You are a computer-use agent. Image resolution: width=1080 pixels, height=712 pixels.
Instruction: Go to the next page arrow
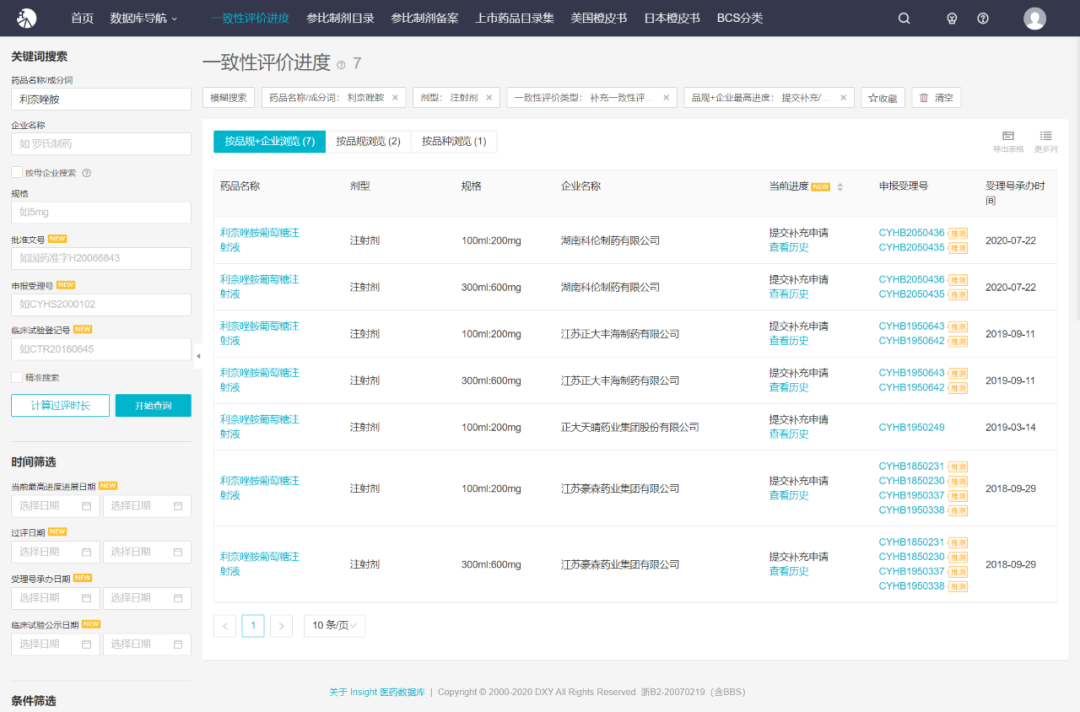click(281, 625)
